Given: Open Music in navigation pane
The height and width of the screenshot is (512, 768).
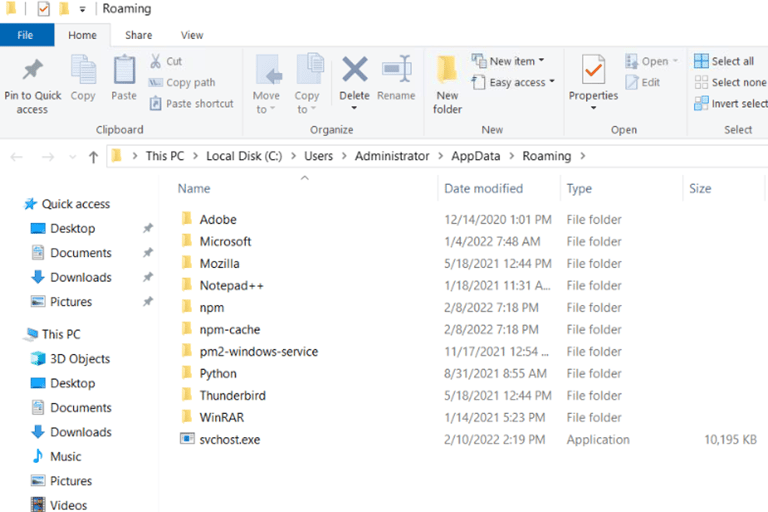Looking at the screenshot, I should pos(65,457).
